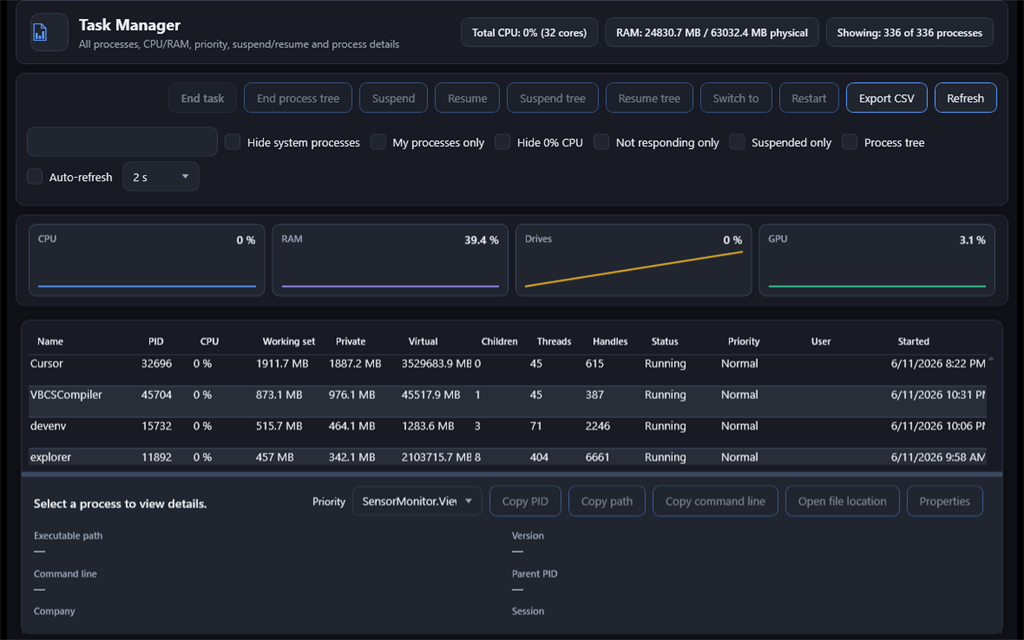This screenshot has width=1024, height=640.
Task: Sort by PID column header
Action: (155, 342)
